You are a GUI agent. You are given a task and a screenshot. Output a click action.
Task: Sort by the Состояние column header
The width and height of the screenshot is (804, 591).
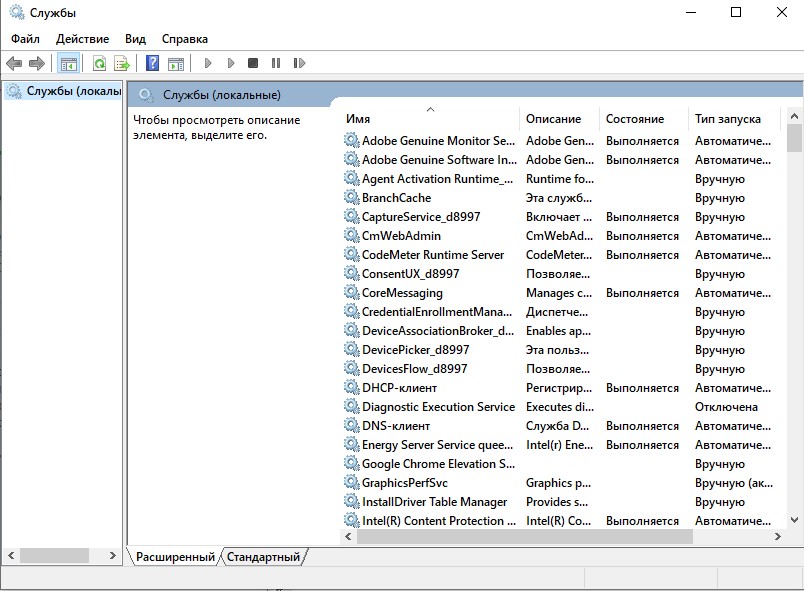pyautogui.click(x=634, y=119)
